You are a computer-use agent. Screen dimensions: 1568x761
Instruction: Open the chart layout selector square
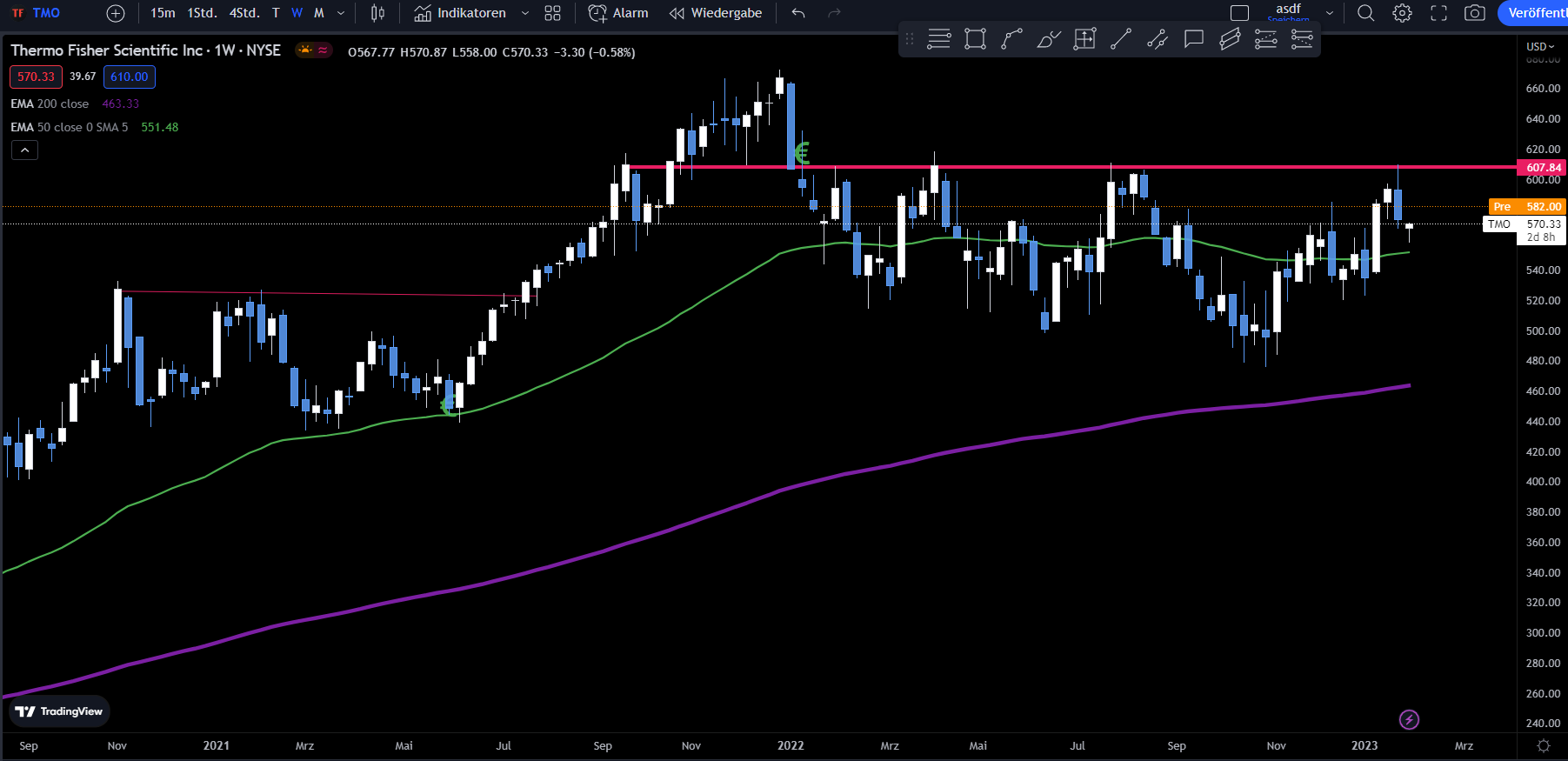[x=1240, y=13]
